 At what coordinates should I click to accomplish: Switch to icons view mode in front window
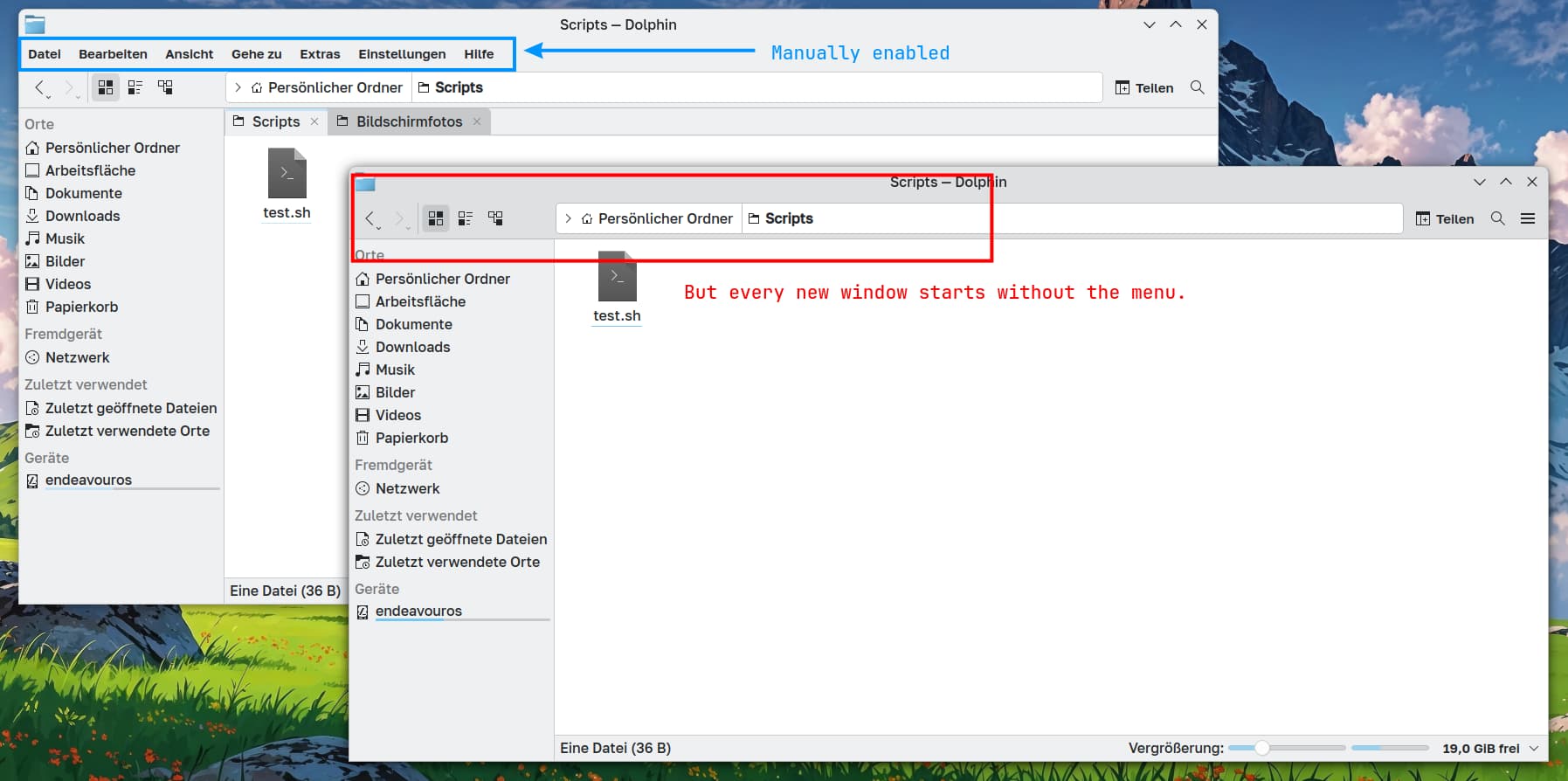pos(435,218)
